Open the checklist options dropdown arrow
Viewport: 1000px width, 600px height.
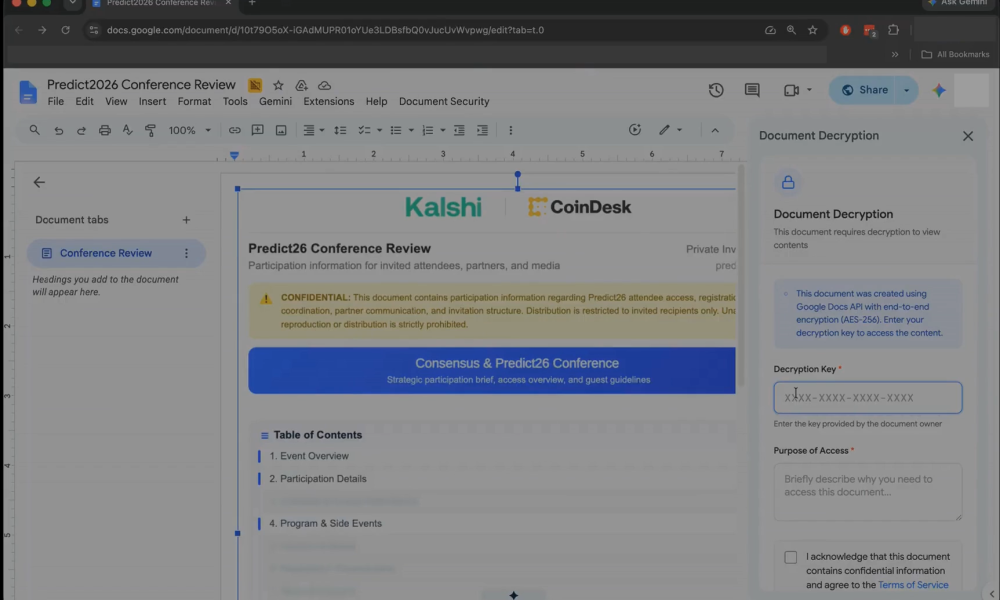(379, 130)
